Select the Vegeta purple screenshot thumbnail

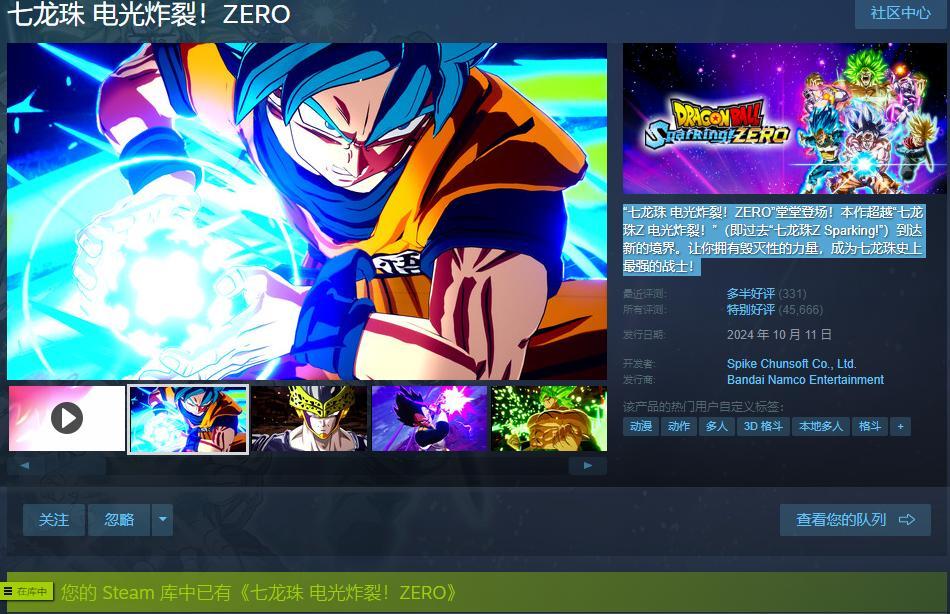[430, 418]
